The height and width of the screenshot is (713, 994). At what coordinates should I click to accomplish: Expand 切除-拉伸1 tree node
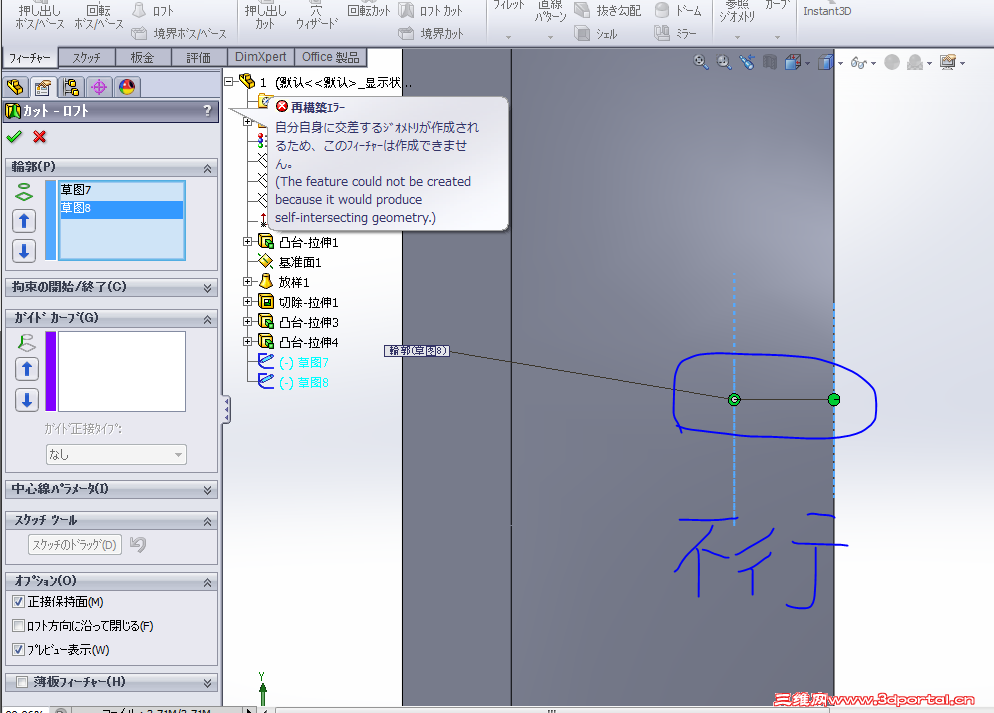(x=248, y=302)
